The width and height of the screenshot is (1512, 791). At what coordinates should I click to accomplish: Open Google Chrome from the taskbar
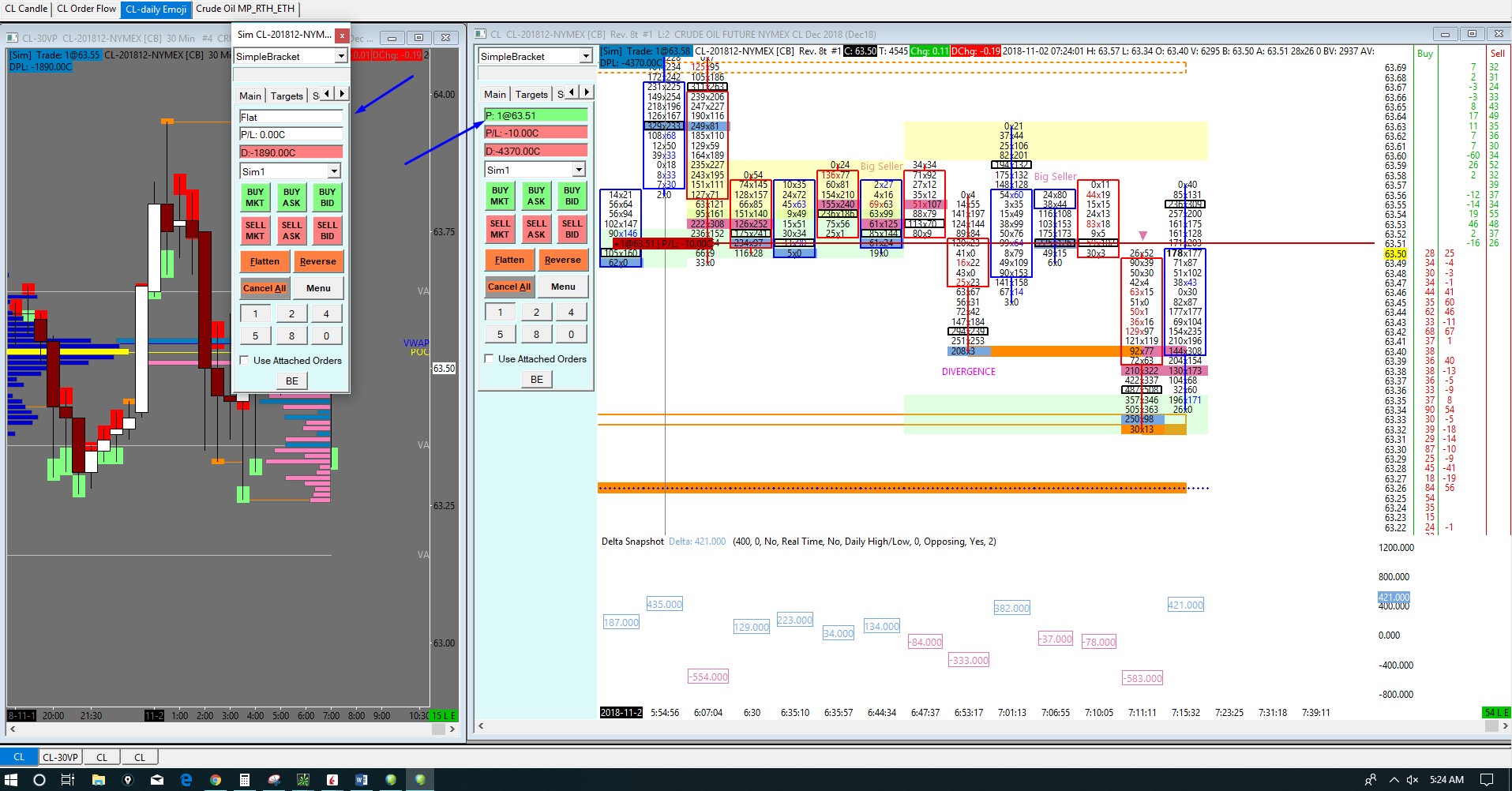215,780
